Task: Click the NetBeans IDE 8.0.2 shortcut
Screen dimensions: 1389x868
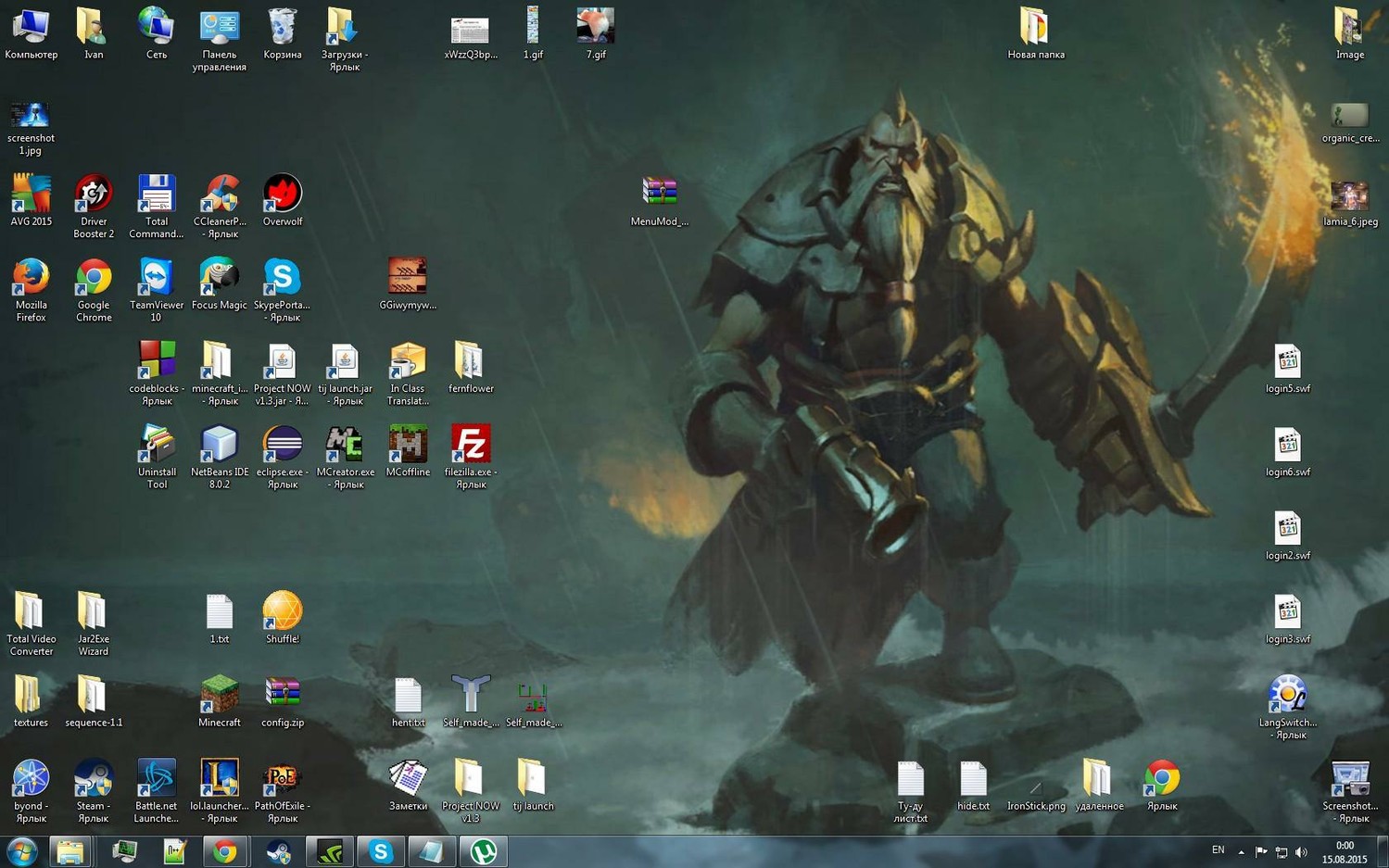Action: tap(219, 446)
